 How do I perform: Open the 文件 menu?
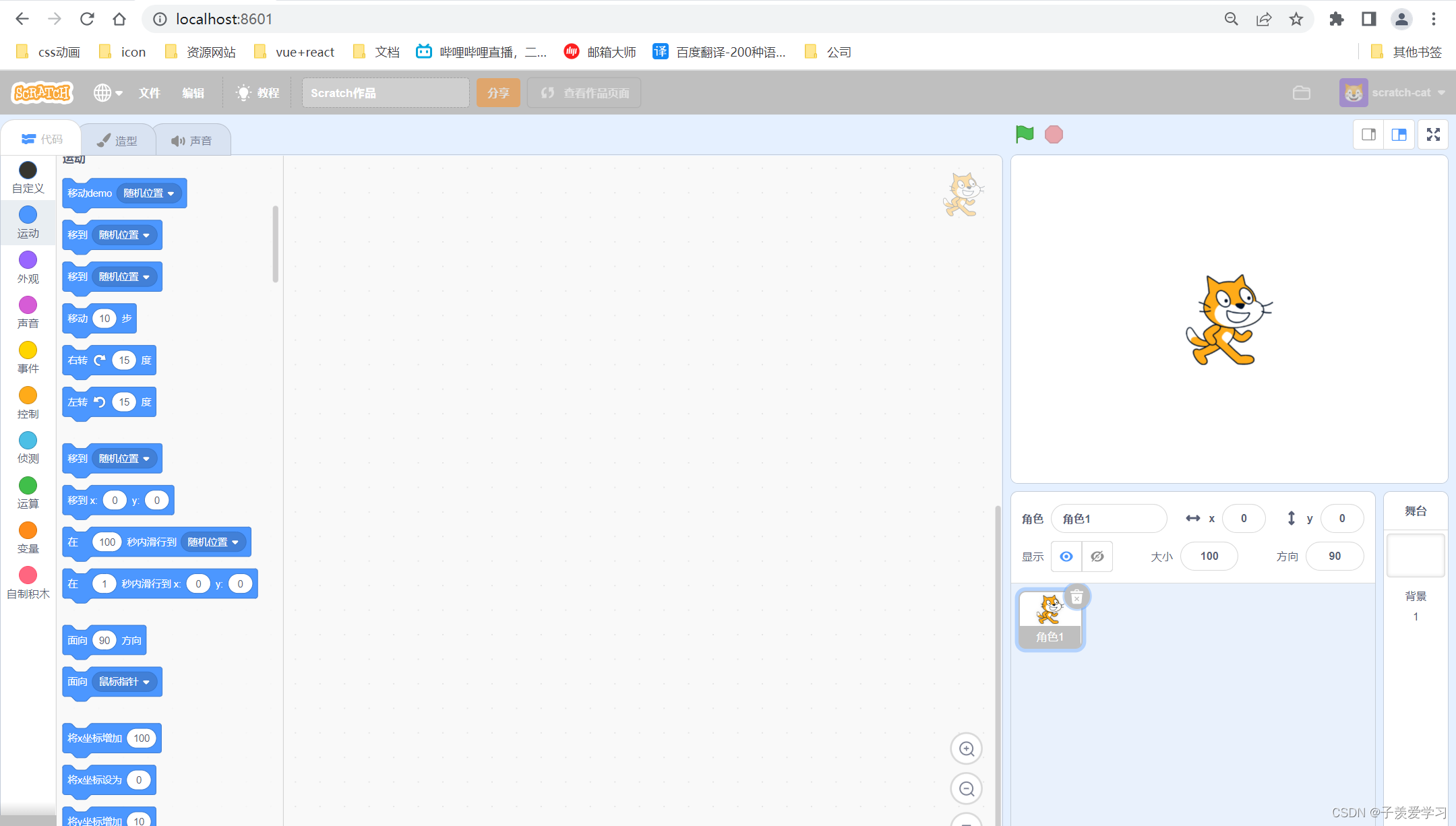coord(149,93)
